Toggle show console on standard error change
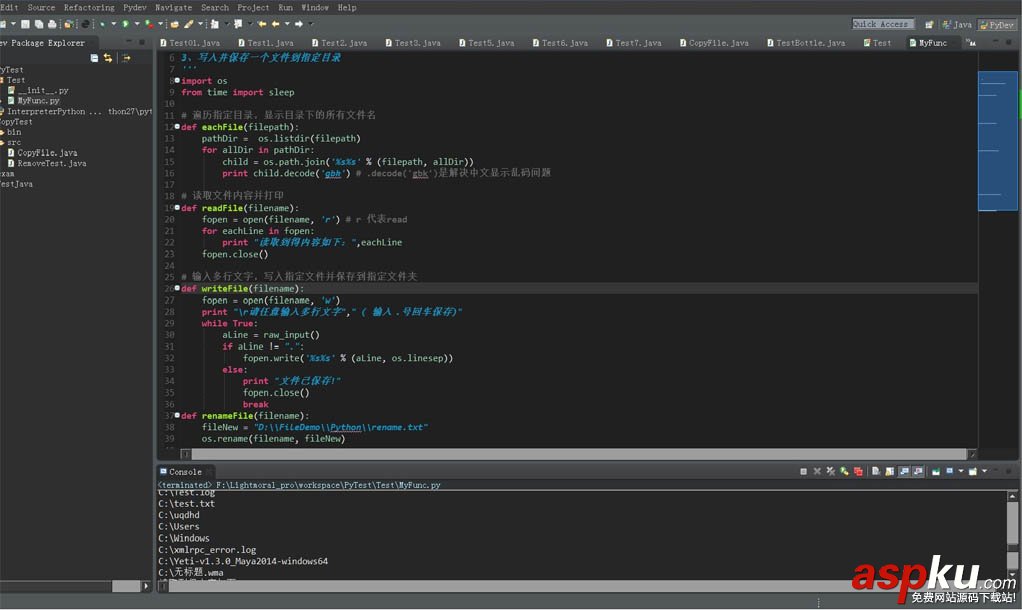1022x610 pixels. [918, 471]
